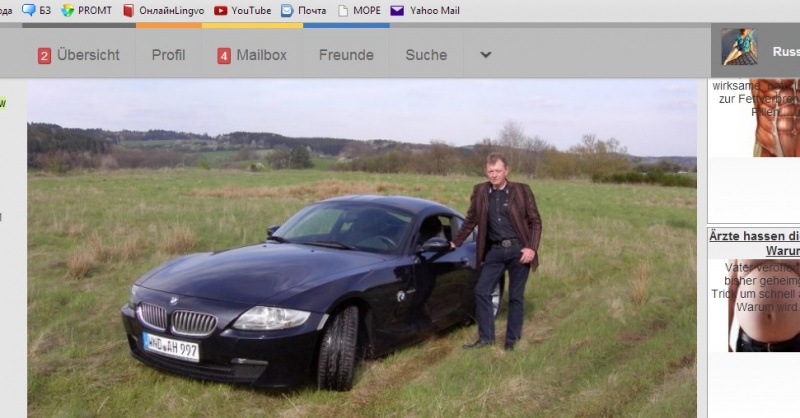Click the username next to the avatar
The image size is (800, 418).
coord(785,51)
